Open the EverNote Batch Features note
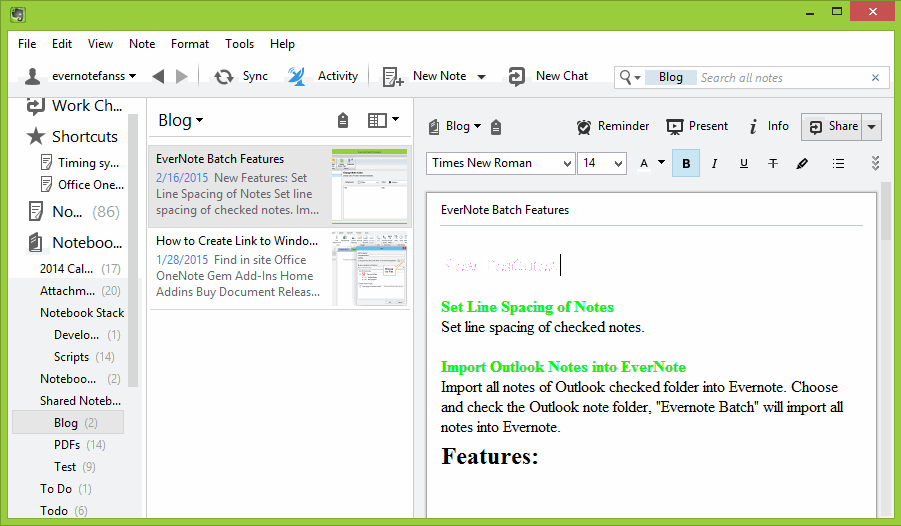Image resolution: width=901 pixels, height=526 pixels. (x=279, y=186)
